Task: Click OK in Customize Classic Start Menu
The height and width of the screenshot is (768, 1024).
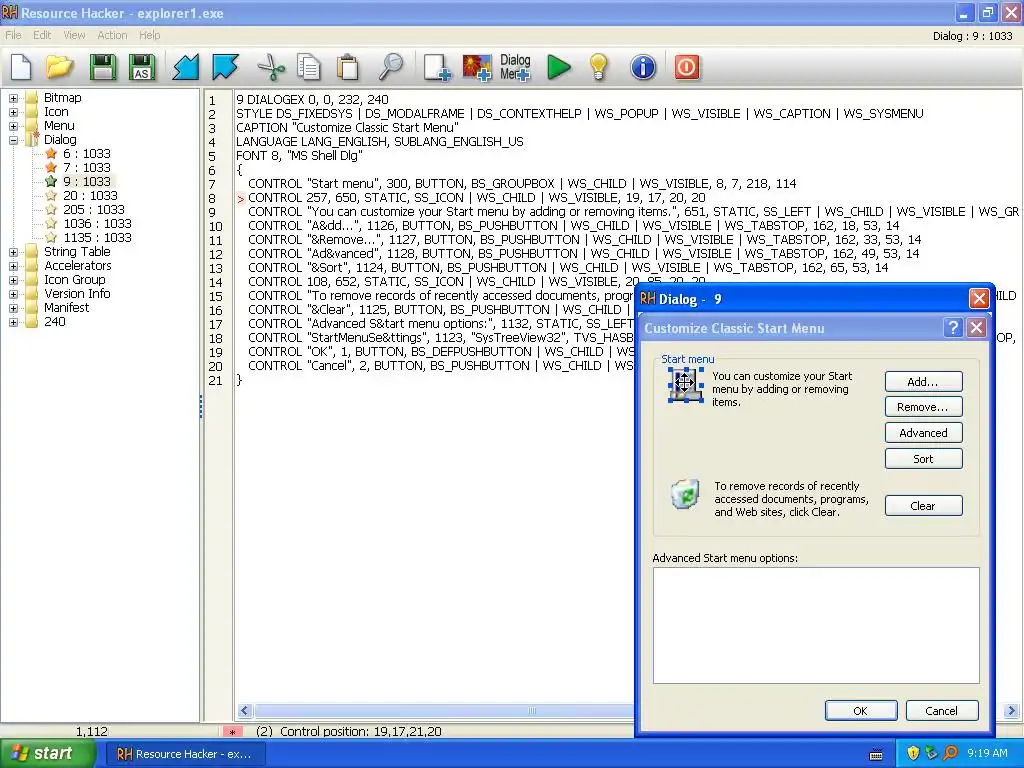Action: pos(861,711)
